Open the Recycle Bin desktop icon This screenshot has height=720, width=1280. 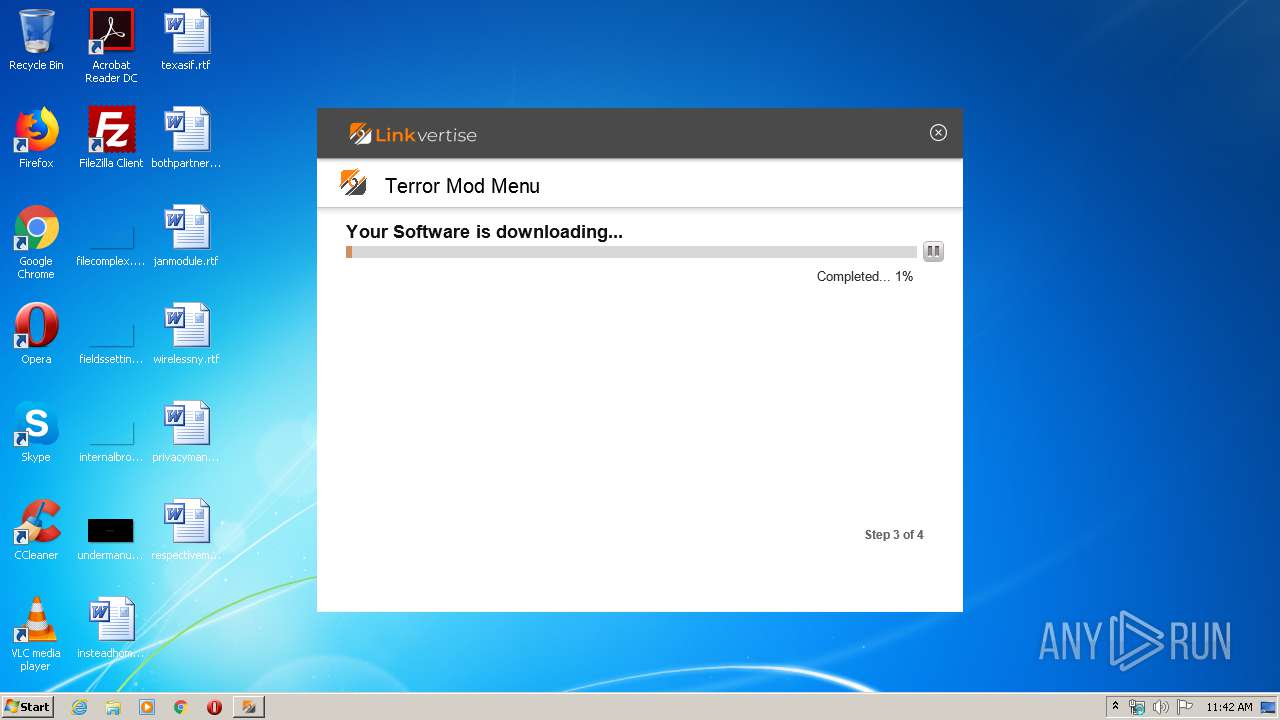(x=36, y=41)
